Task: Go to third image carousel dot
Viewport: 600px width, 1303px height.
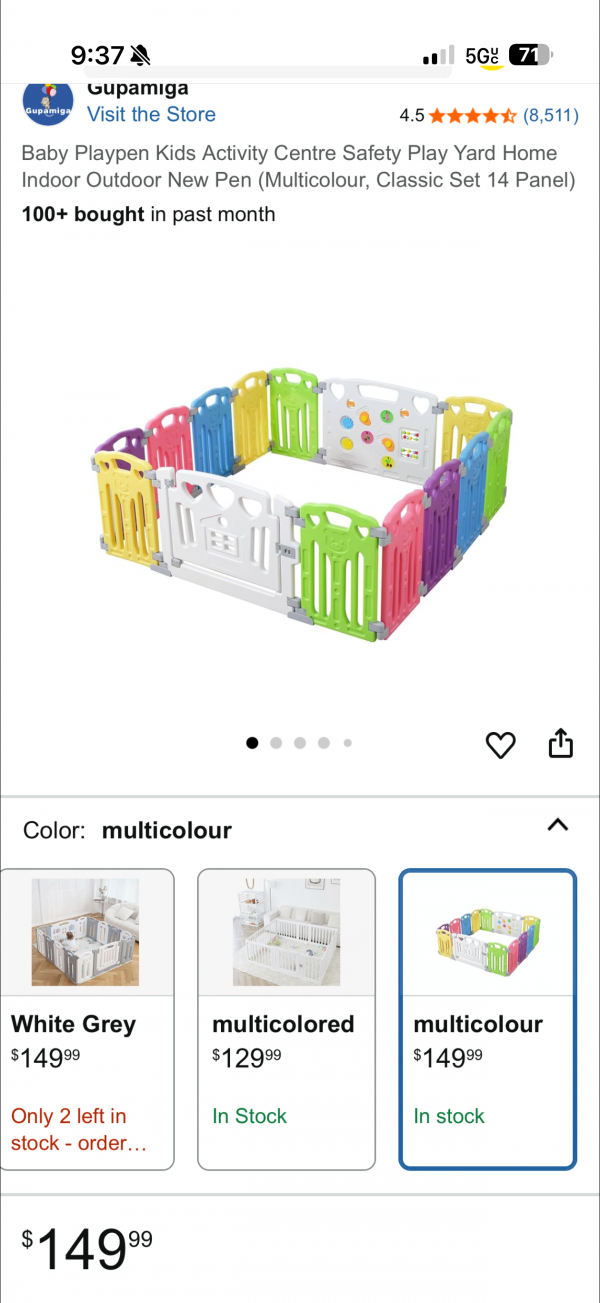Action: click(300, 743)
